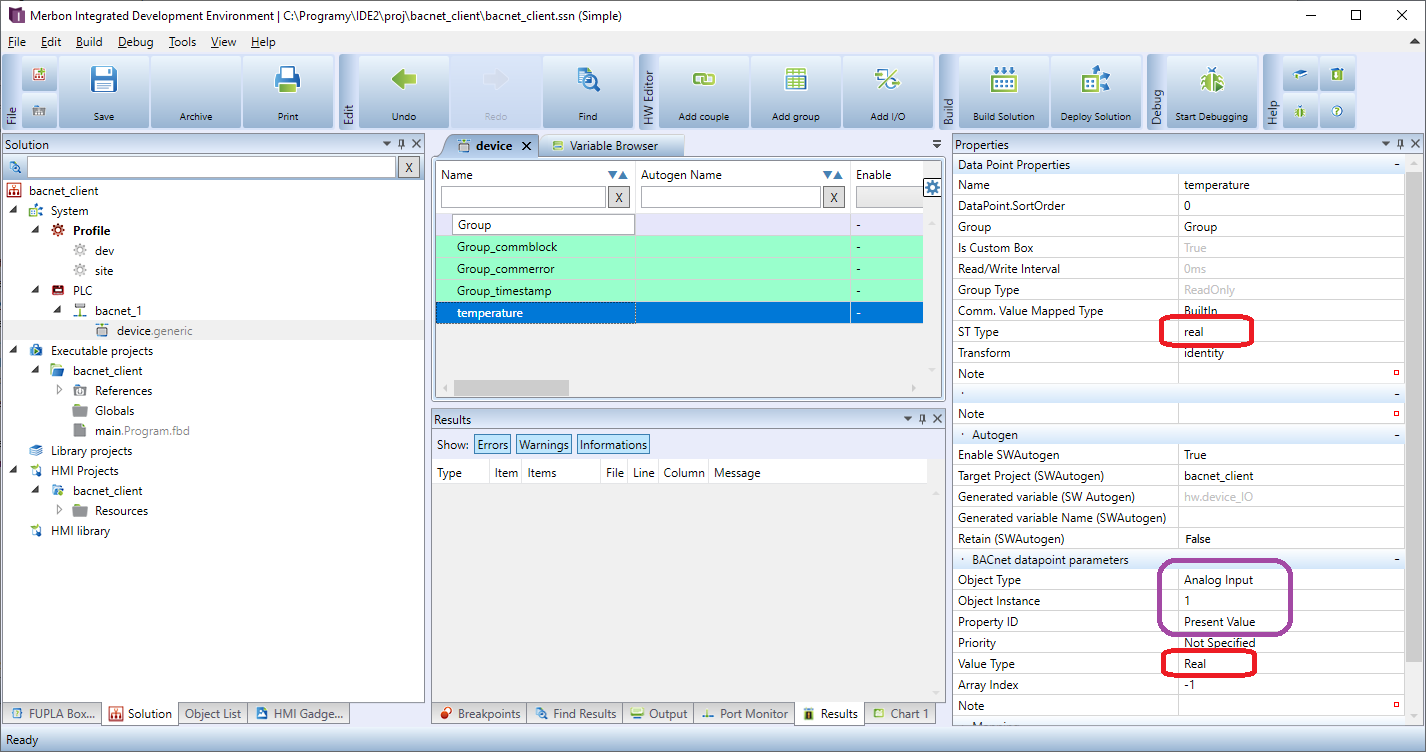
Task: Click the Archive toolbar icon
Action: coord(196,90)
